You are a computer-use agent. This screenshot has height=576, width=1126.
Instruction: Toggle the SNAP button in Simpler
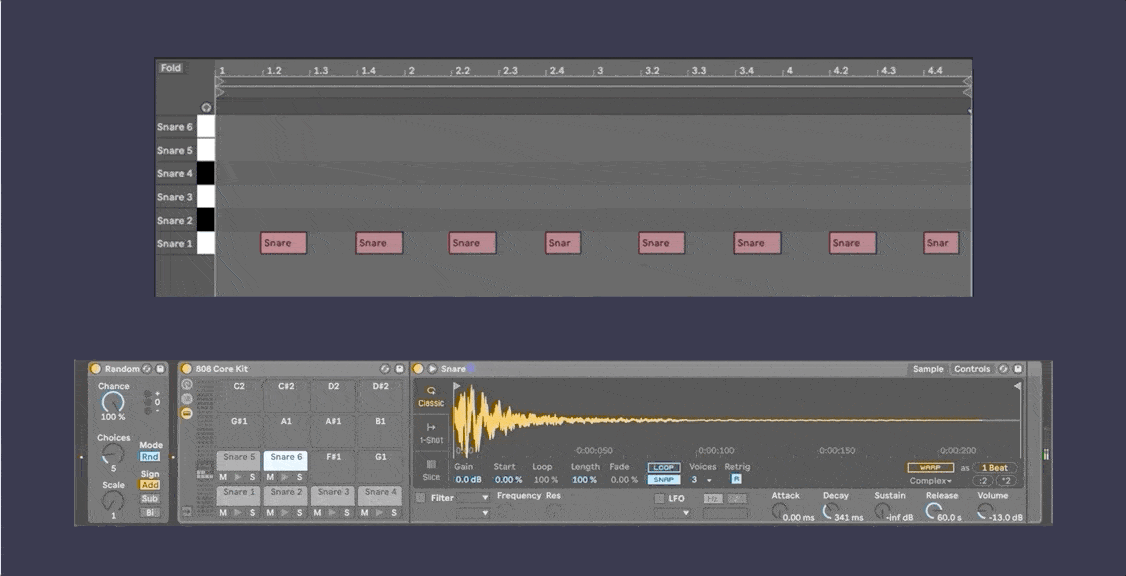click(664, 479)
